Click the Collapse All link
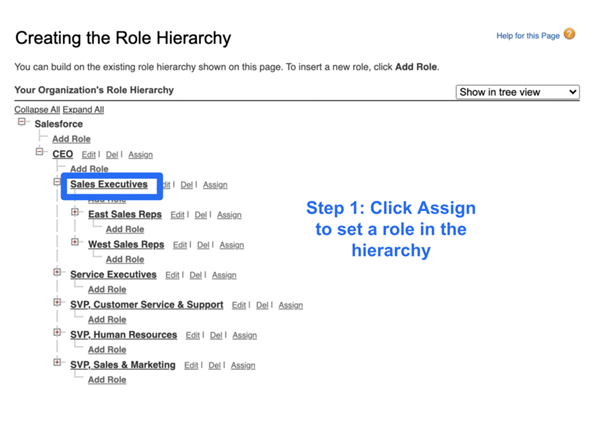 click(x=36, y=109)
